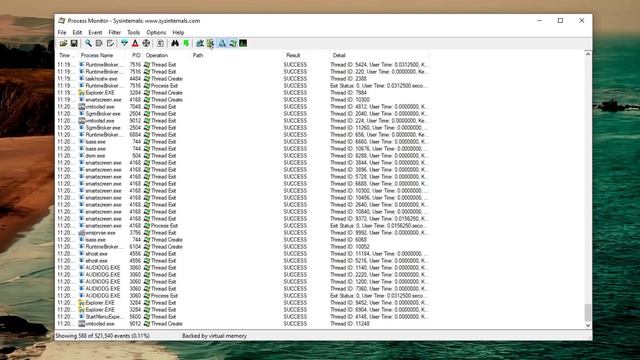This screenshot has height=360, width=640.
Task: Open the File menu
Action: click(62, 32)
